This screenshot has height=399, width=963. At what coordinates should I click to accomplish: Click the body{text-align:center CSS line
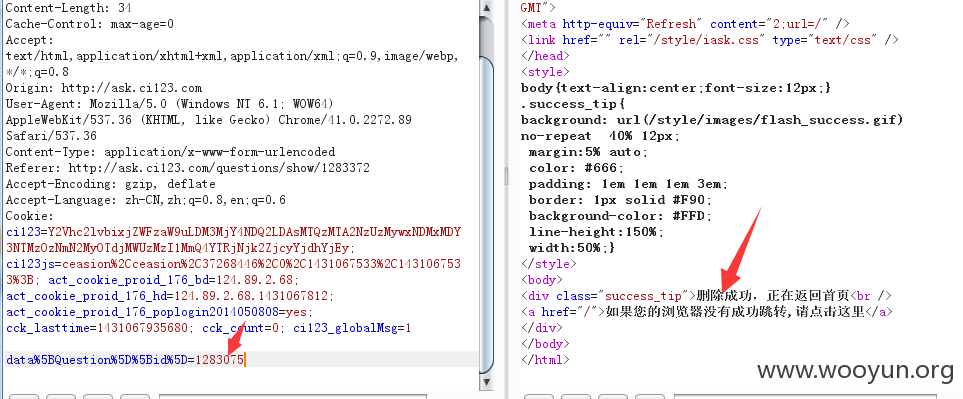pos(676,88)
